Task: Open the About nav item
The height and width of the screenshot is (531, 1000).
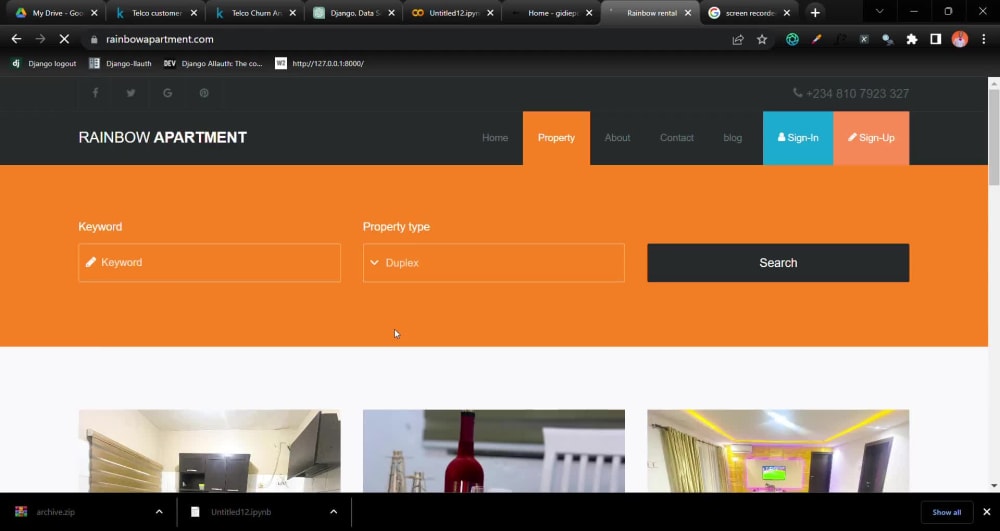Action: pos(617,138)
